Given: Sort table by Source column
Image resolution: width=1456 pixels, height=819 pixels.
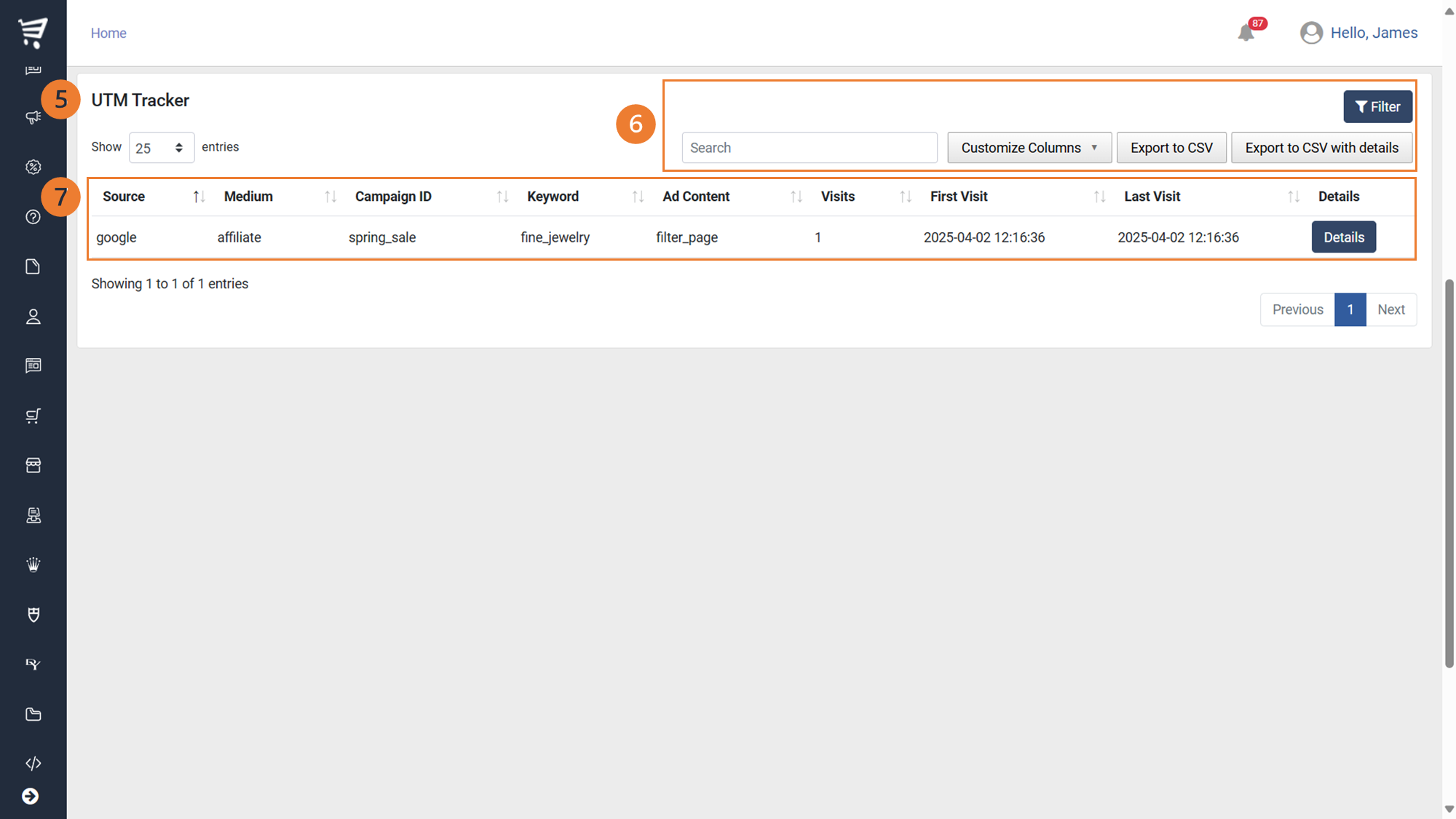Looking at the screenshot, I should pos(124,197).
